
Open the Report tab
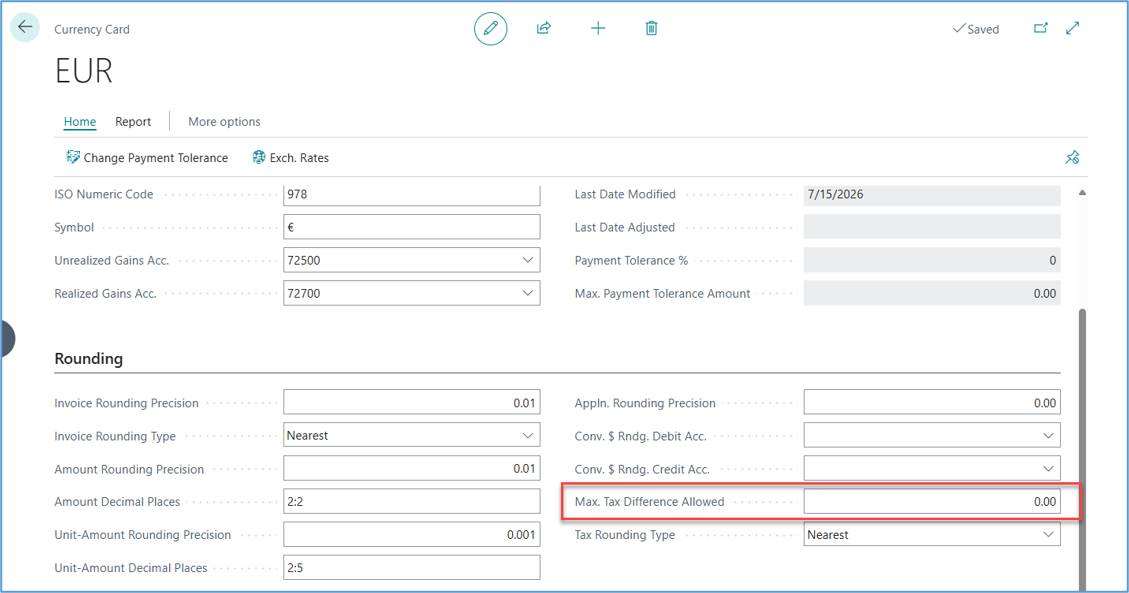(133, 122)
